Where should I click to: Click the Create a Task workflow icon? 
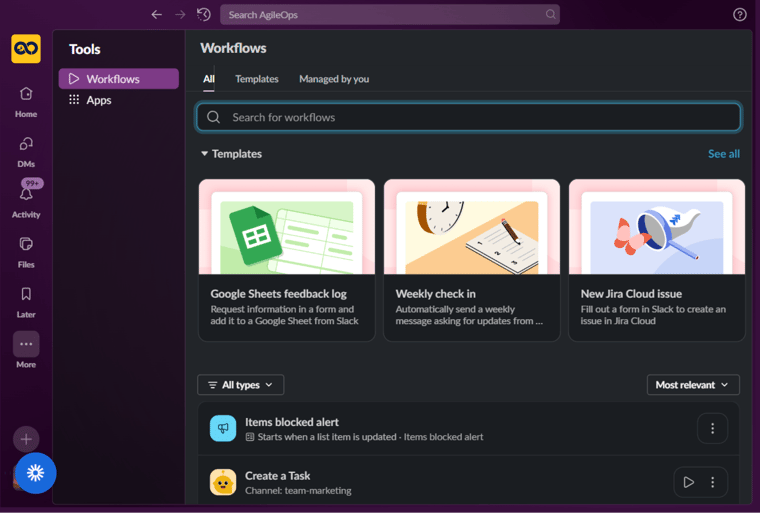[223, 482]
